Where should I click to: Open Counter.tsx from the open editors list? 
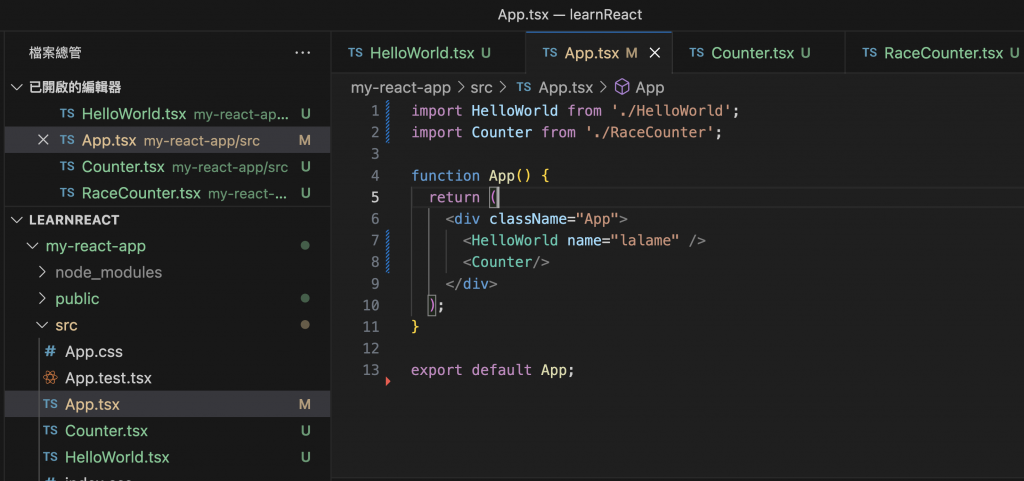pyautogui.click(x=167, y=167)
